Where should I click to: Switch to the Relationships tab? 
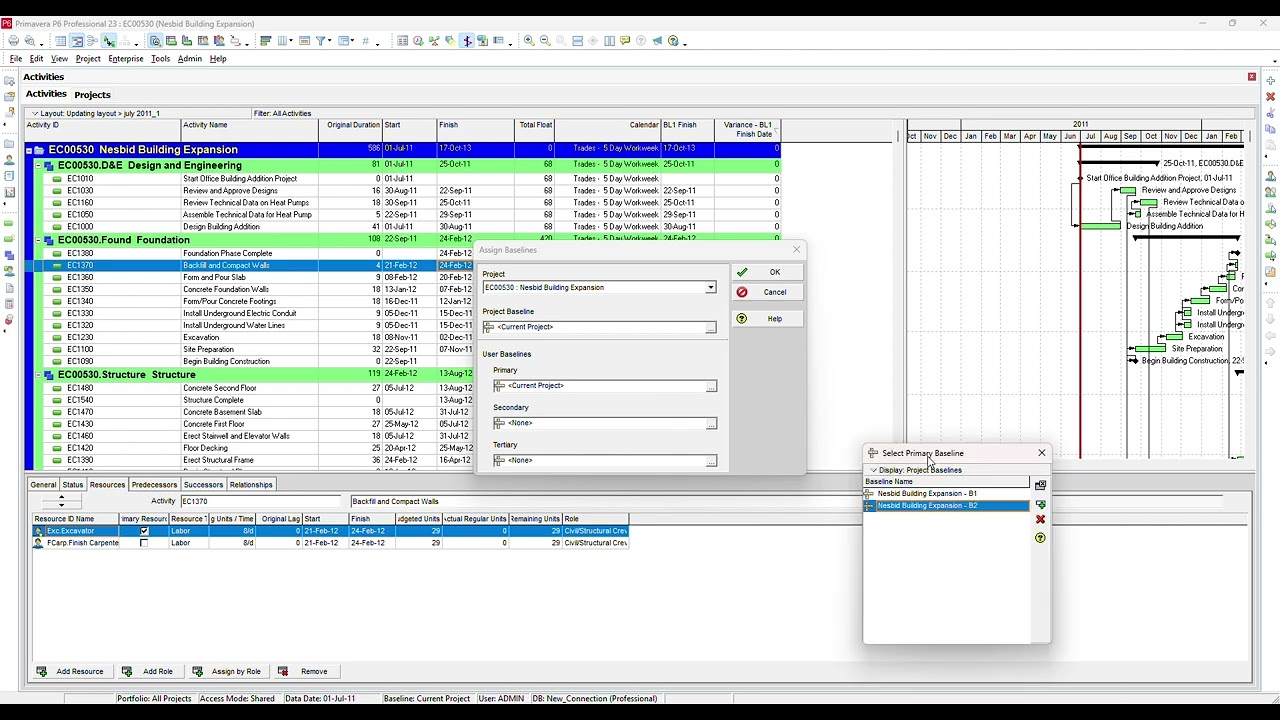click(251, 485)
